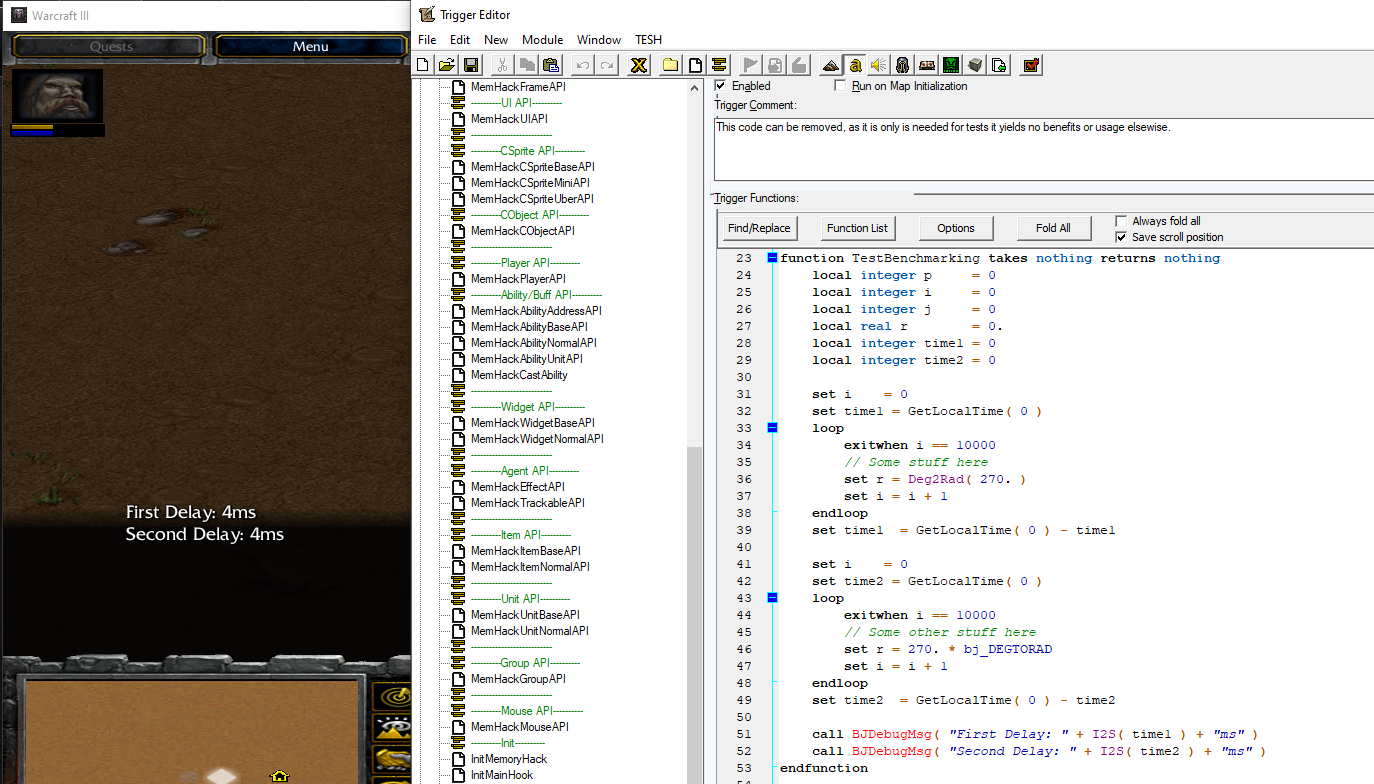This screenshot has width=1374, height=784.
Task: Open the Terrain Editor module icon
Action: 830,65
